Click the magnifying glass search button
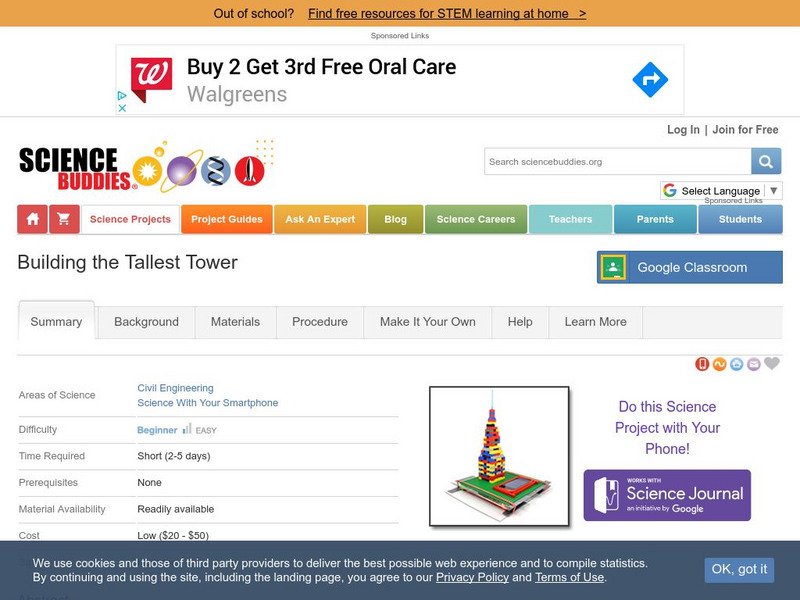This screenshot has width=800, height=600. click(x=766, y=161)
